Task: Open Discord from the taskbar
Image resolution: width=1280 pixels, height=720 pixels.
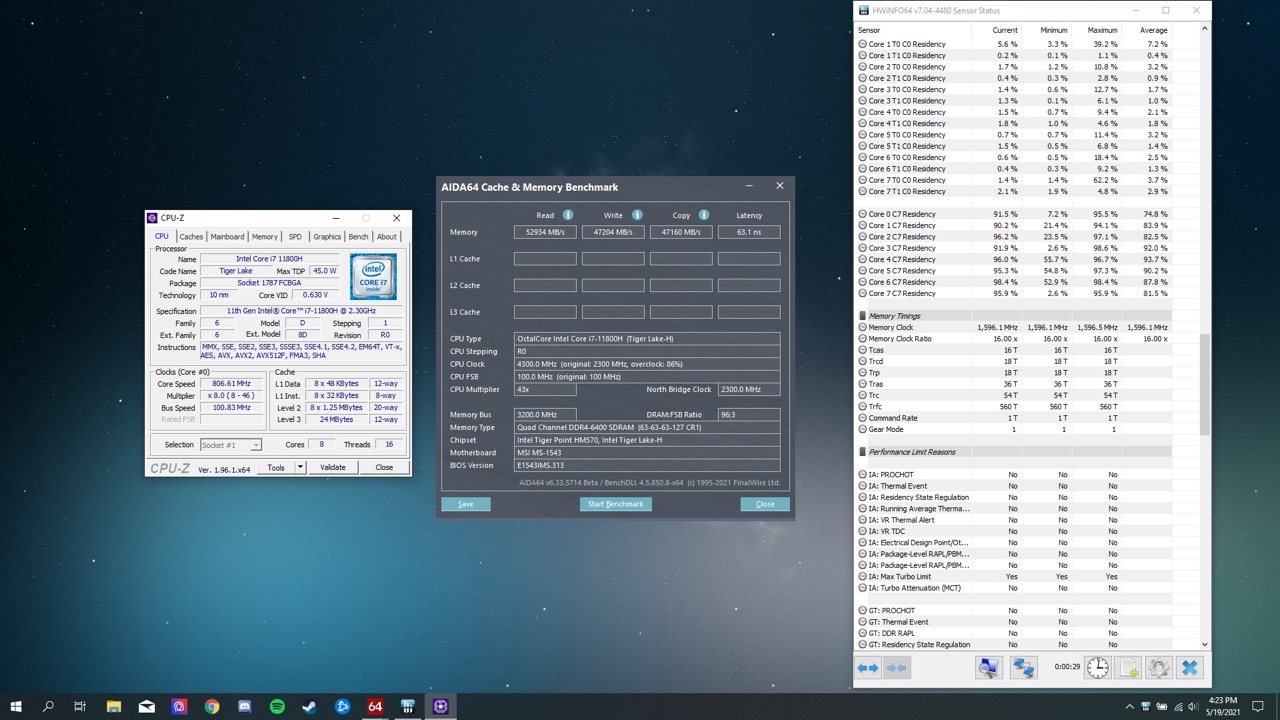Action: click(x=245, y=706)
